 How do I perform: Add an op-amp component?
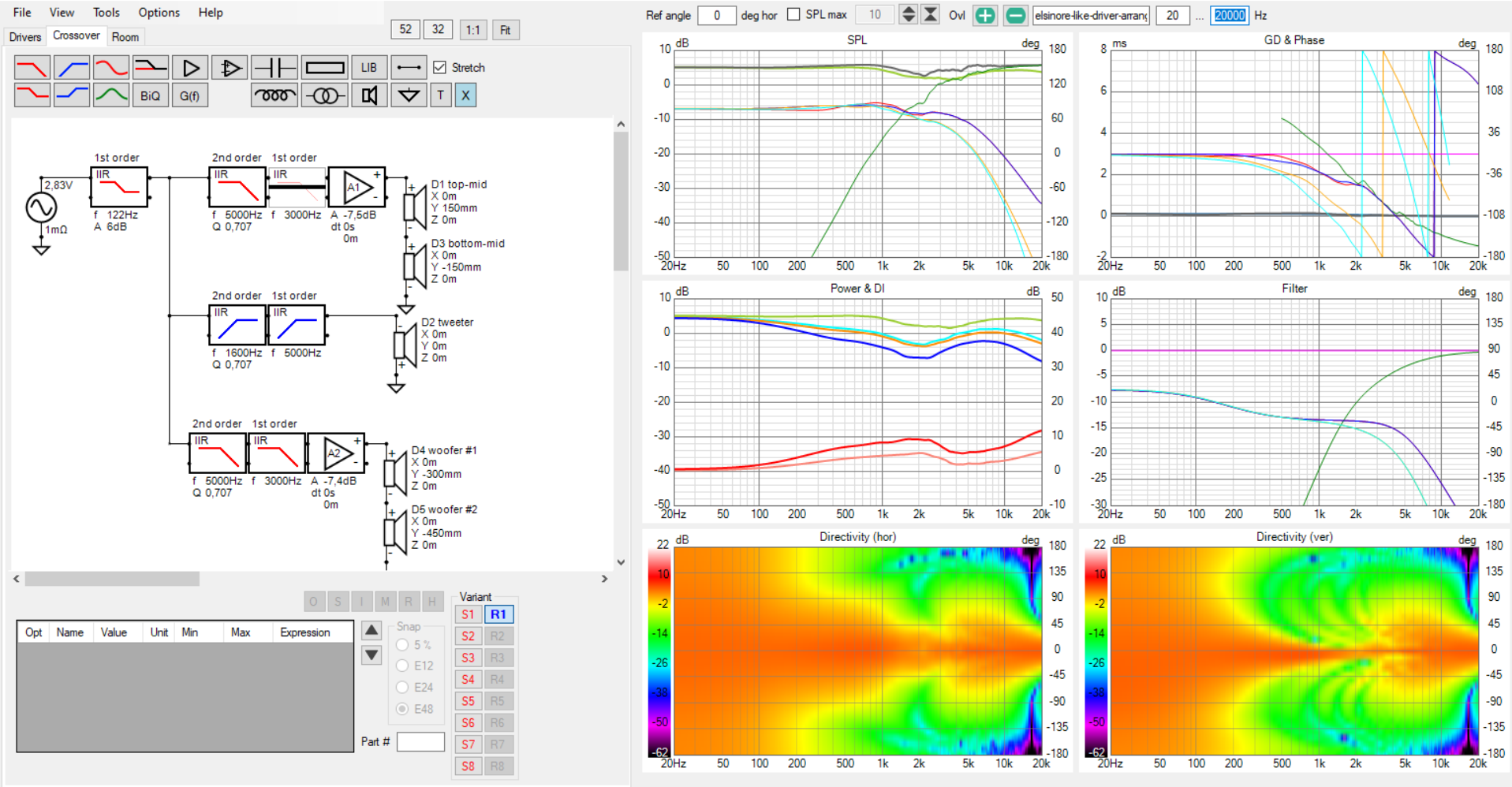(230, 68)
